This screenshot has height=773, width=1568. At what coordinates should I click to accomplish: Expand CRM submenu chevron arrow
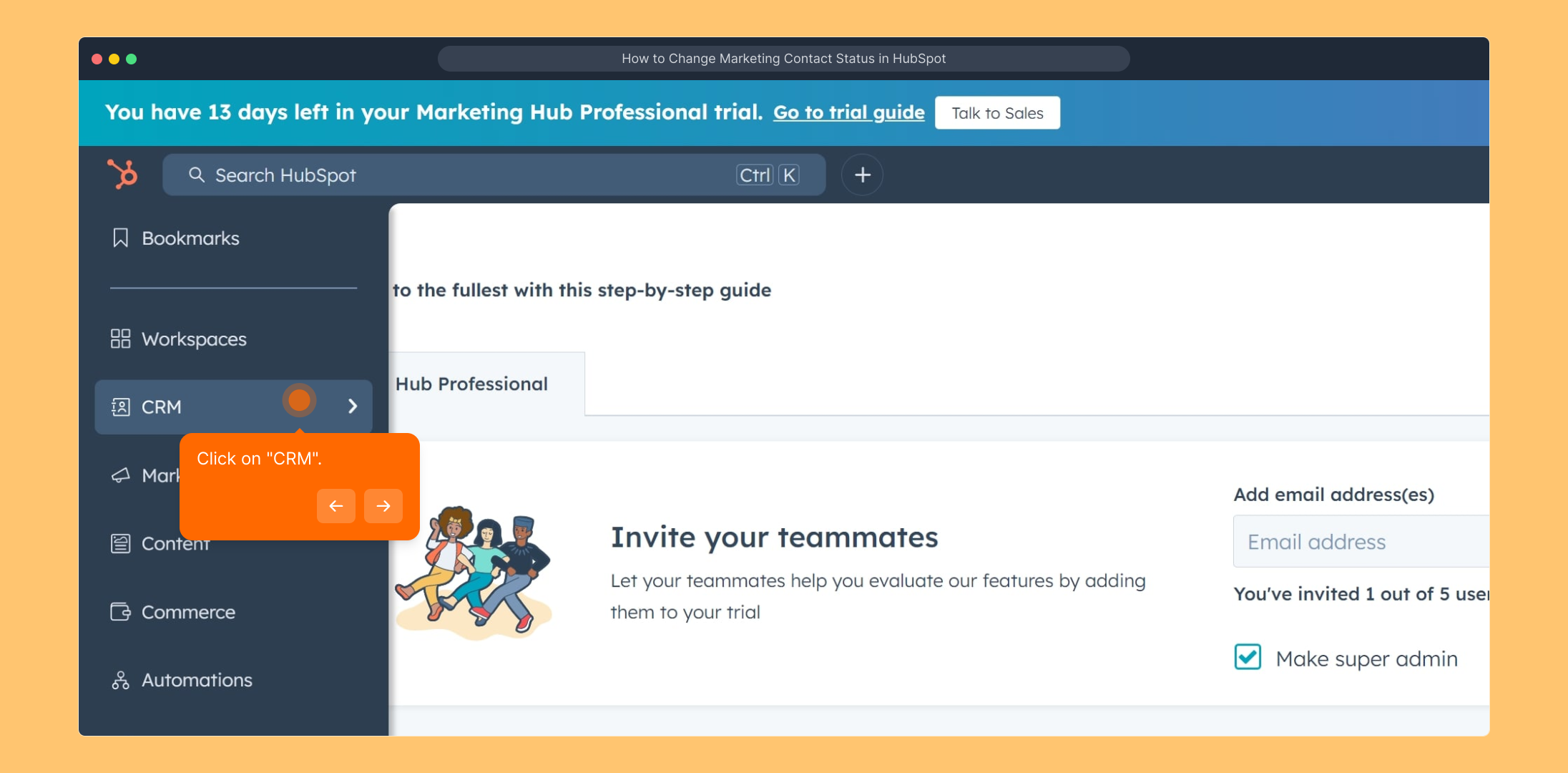[353, 407]
